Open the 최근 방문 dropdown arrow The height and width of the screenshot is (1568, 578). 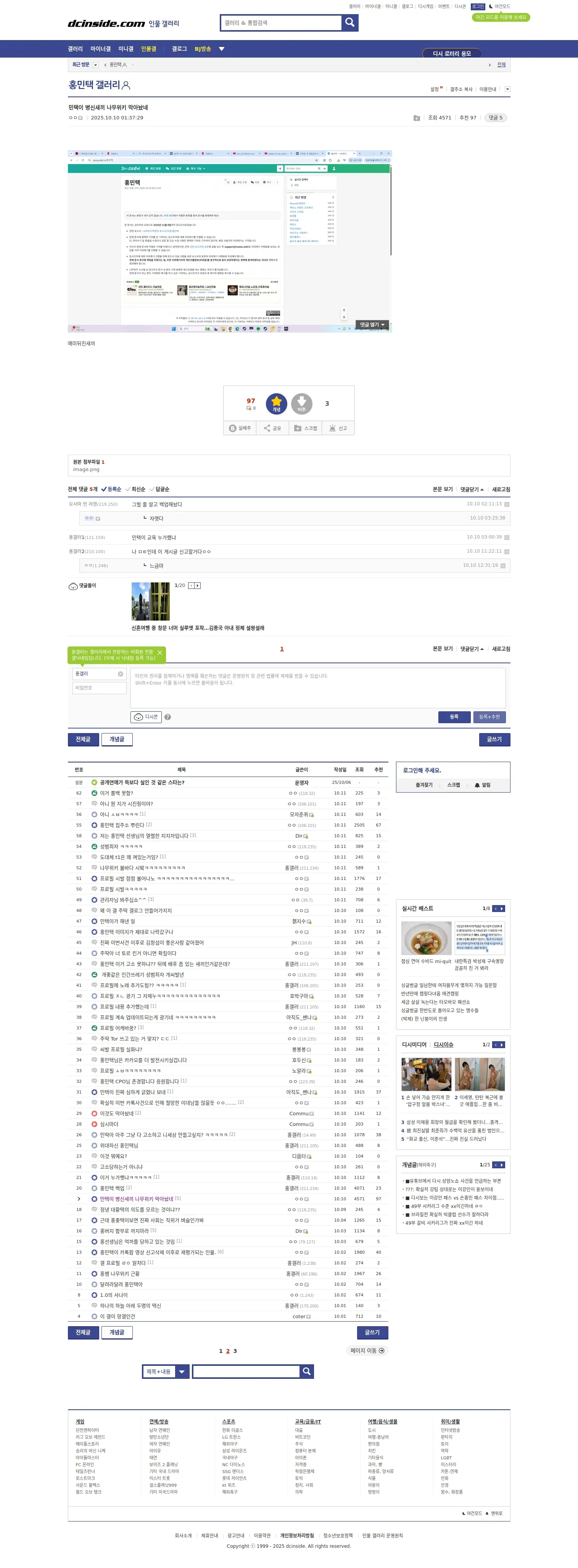[x=95, y=64]
